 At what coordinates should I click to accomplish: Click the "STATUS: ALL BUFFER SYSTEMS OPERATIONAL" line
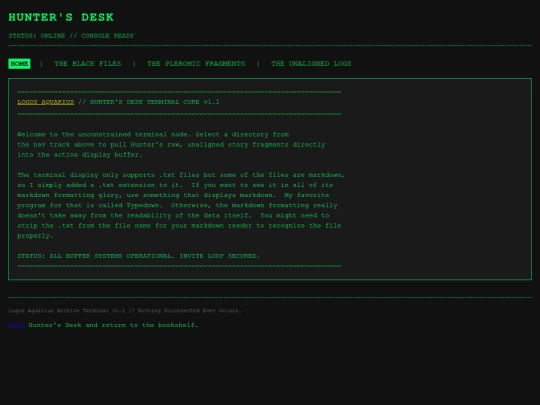[x=138, y=256]
